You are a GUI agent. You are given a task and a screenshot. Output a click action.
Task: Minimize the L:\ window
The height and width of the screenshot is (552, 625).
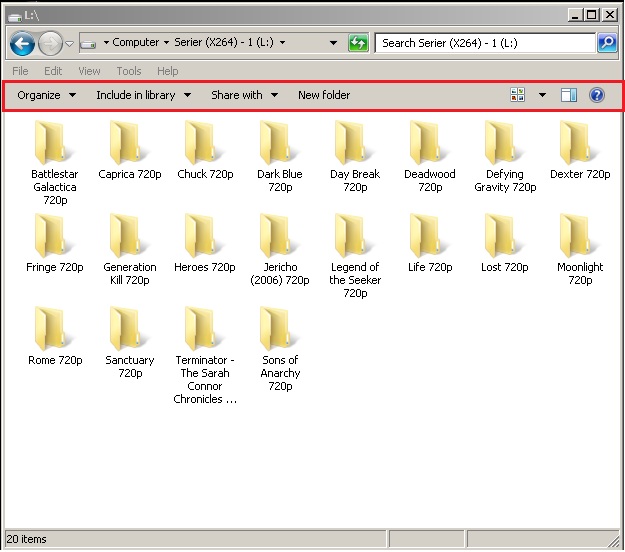pyautogui.click(x=575, y=15)
